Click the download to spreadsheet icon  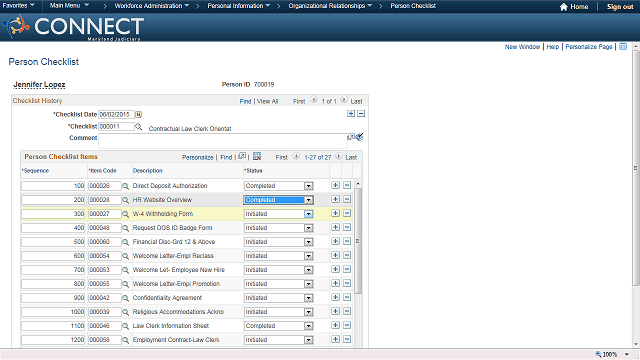click(257, 156)
